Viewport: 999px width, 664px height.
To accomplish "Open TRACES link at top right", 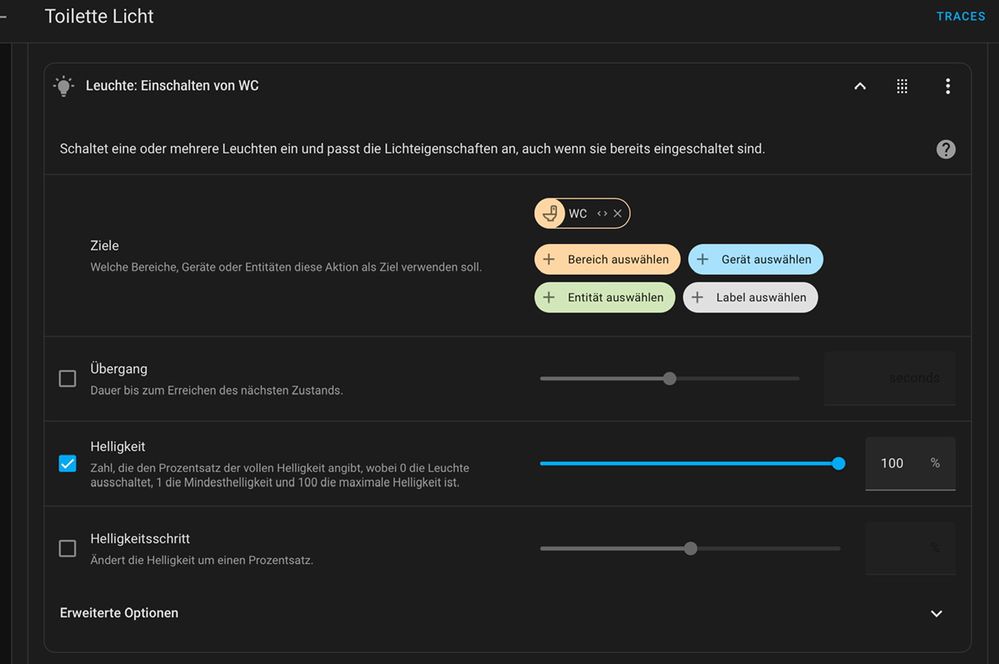I will (x=960, y=17).
